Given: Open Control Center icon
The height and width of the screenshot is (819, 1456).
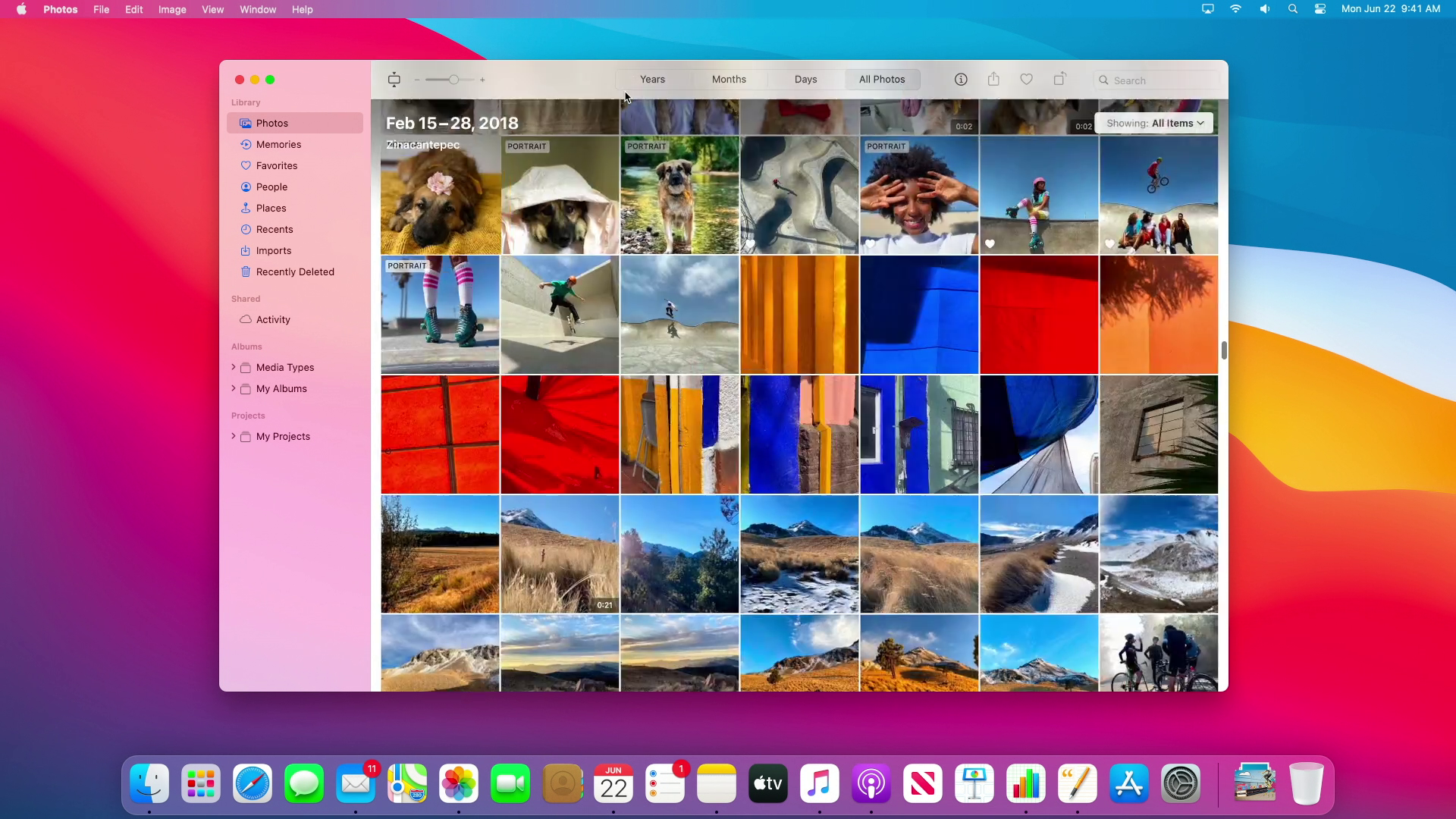Looking at the screenshot, I should [x=1320, y=9].
